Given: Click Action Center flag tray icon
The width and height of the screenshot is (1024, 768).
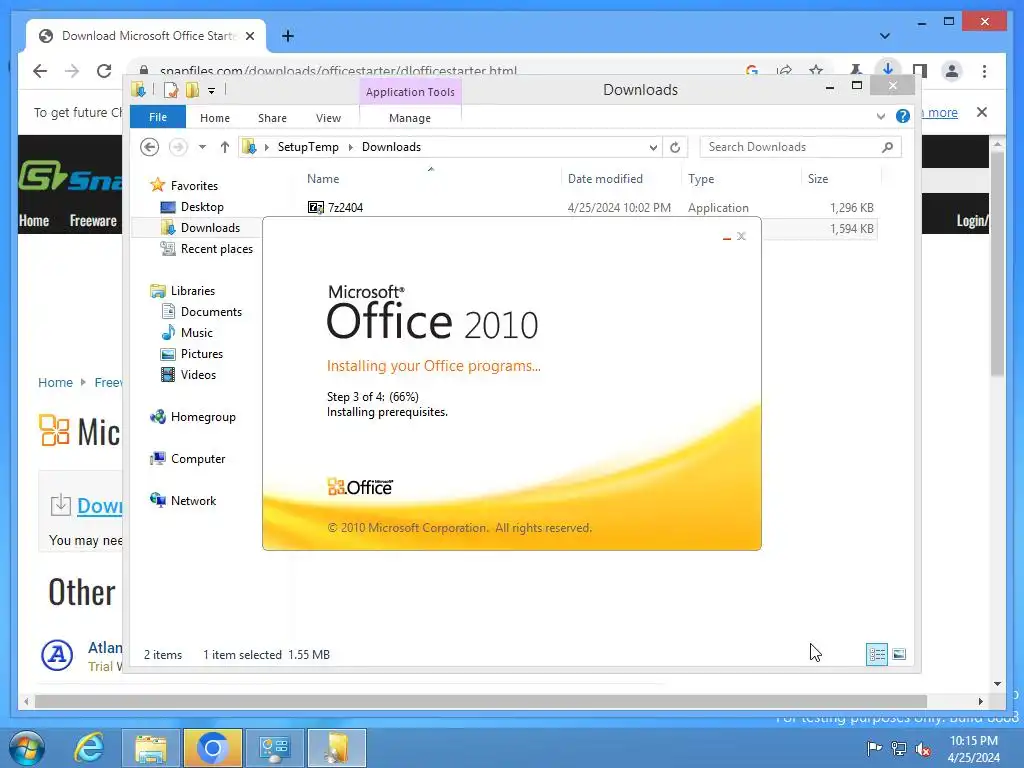Looking at the screenshot, I should 874,748.
